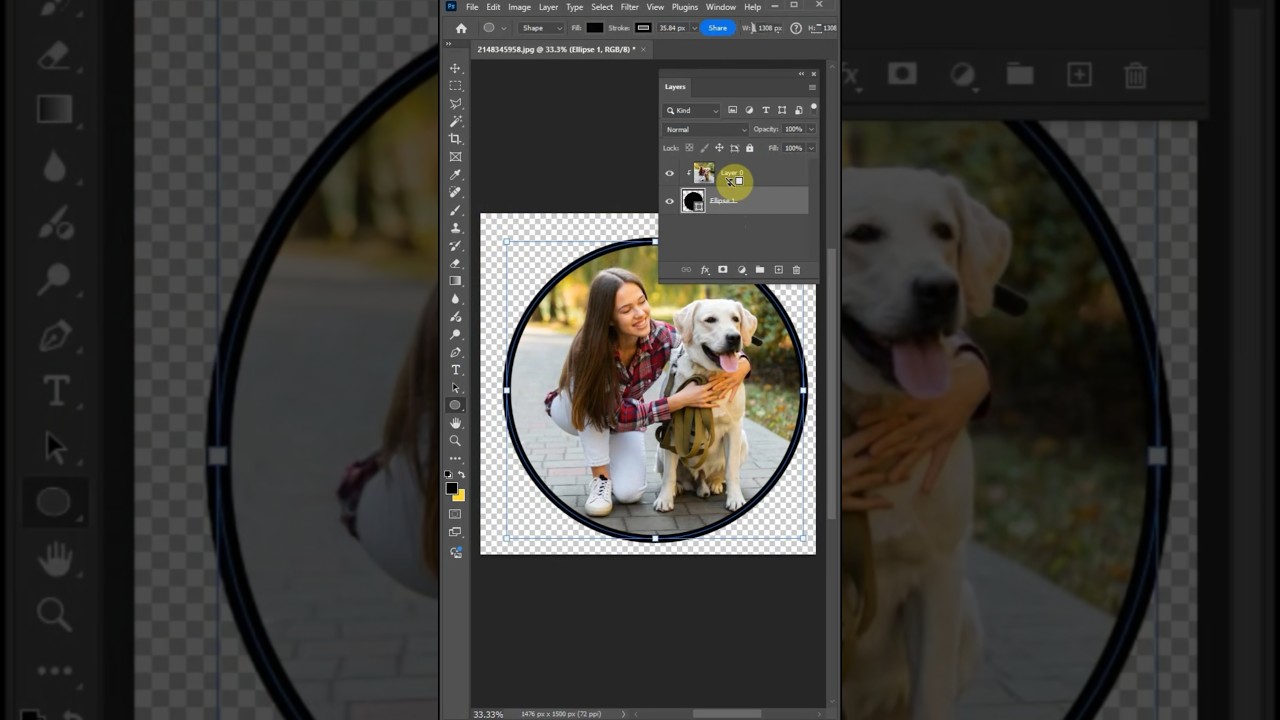The height and width of the screenshot is (720, 1280).
Task: Open the Opacity slider arrow
Action: coord(810,129)
